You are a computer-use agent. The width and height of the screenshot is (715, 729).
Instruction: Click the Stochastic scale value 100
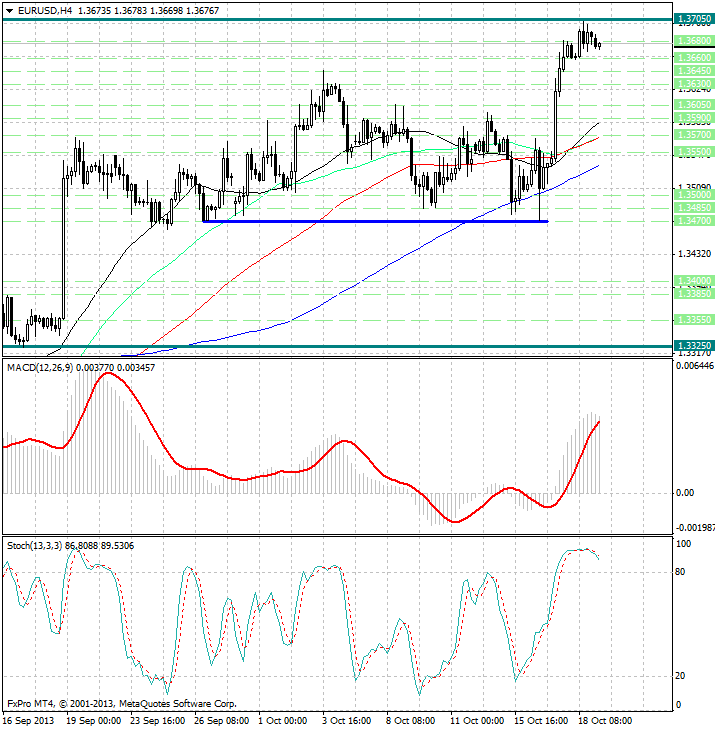pyautogui.click(x=683, y=544)
